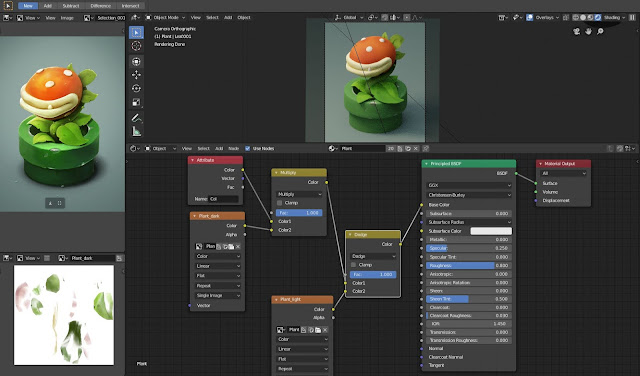This screenshot has width=640, height=376.
Task: Click the zoom magnifier icon in viewport
Action: point(600,31)
